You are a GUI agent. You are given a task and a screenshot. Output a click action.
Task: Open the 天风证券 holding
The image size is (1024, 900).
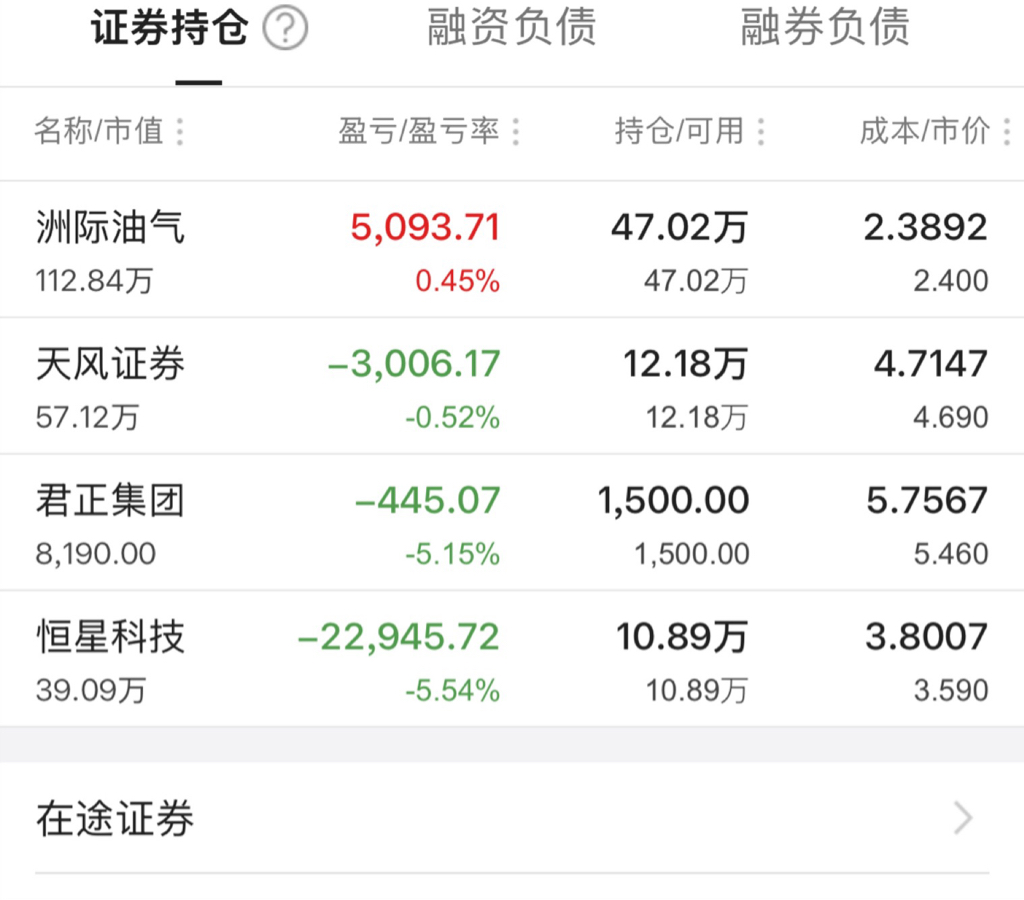tap(512, 386)
